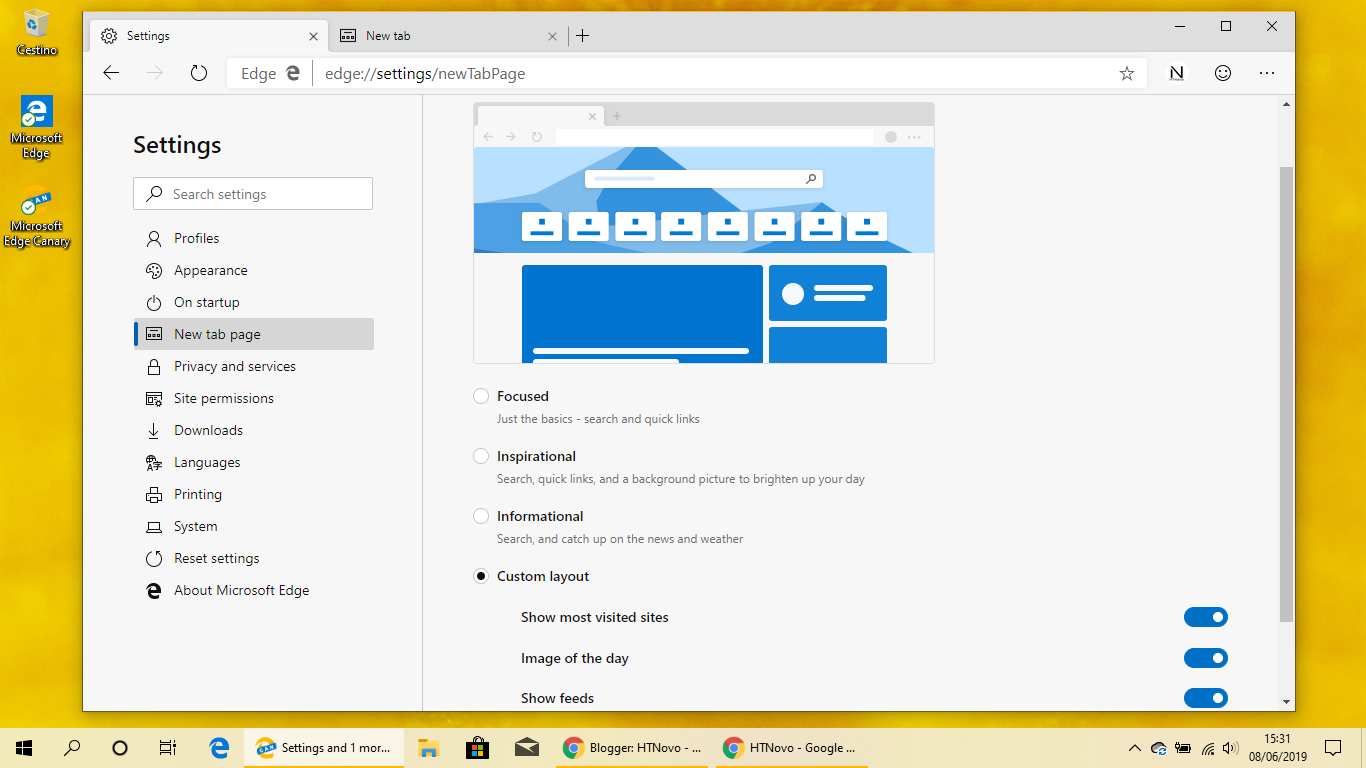Open File Explorer from taskbar
Screen dimensions: 1366x768
tap(428, 748)
